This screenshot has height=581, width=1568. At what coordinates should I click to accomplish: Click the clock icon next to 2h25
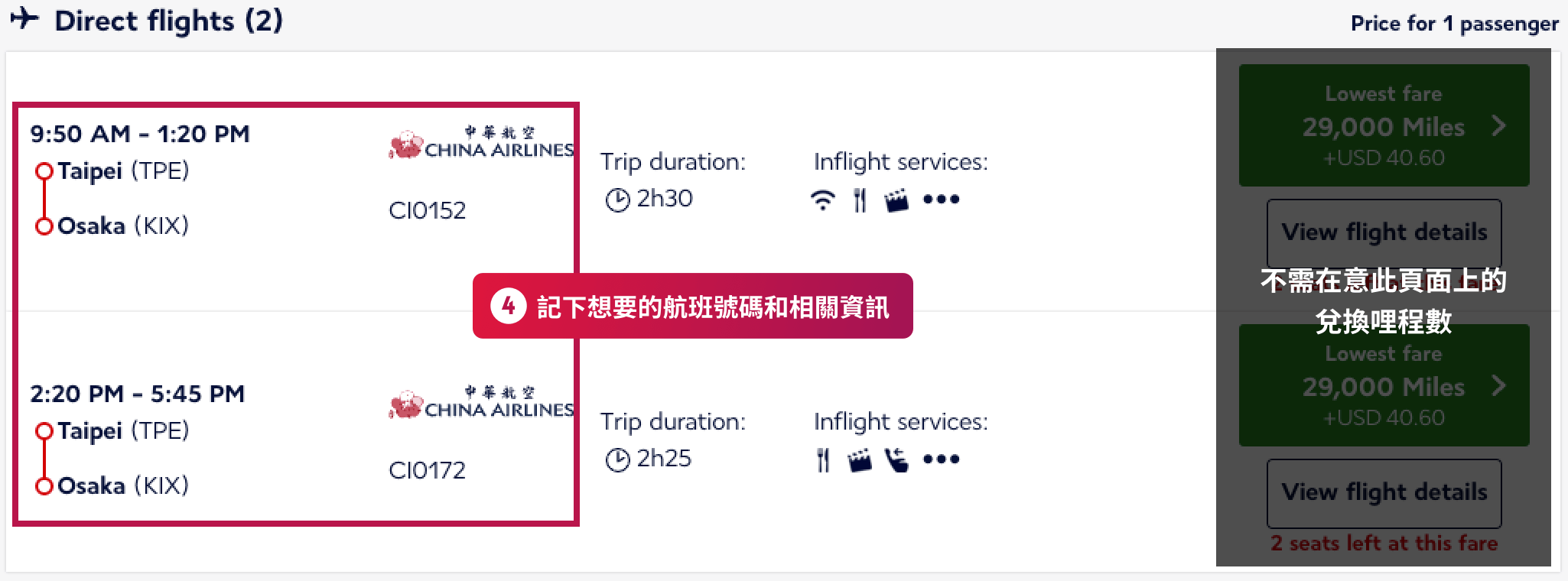click(616, 458)
